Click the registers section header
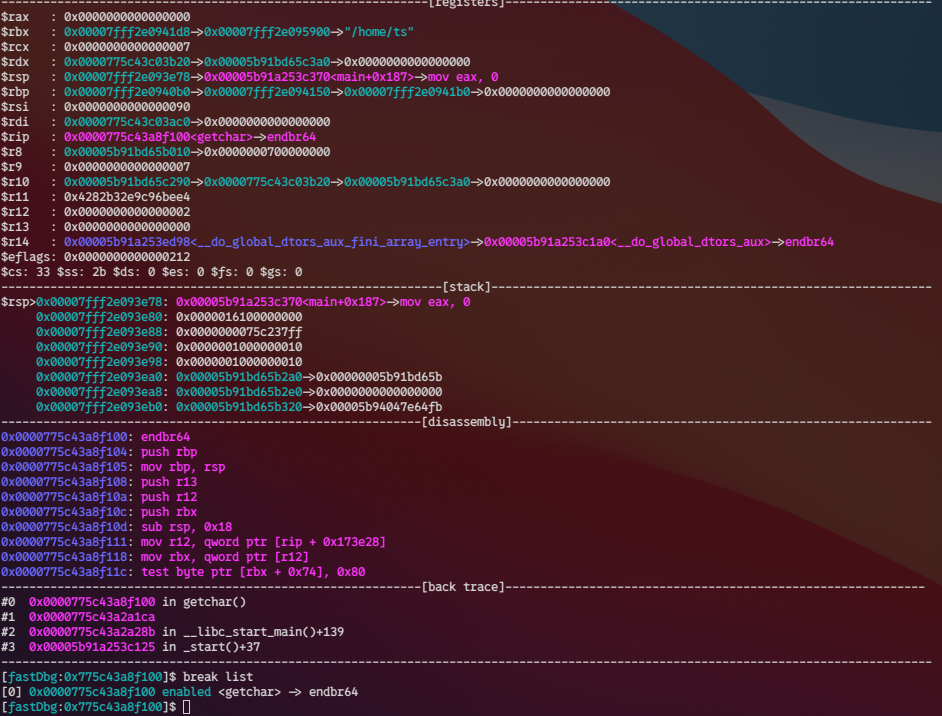Viewport: 942px width, 716px height. click(x=466, y=4)
